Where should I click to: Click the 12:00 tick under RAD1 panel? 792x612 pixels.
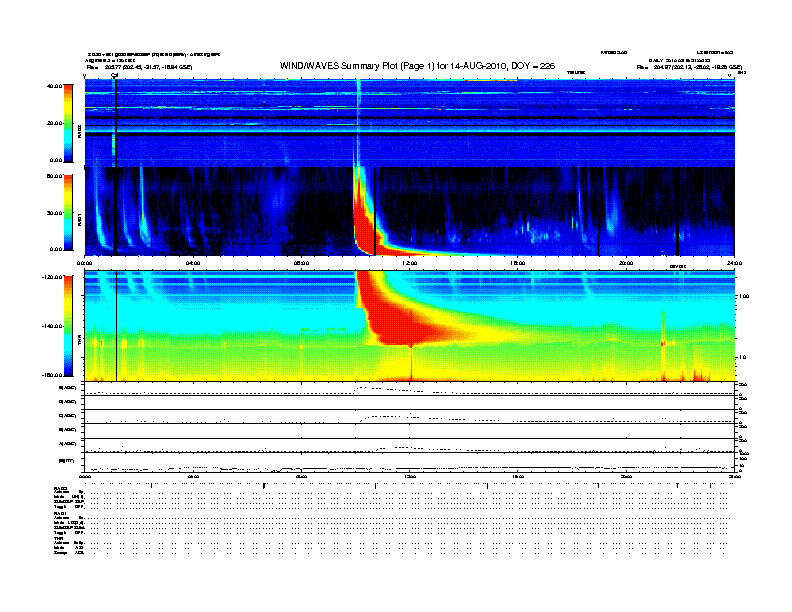410,263
